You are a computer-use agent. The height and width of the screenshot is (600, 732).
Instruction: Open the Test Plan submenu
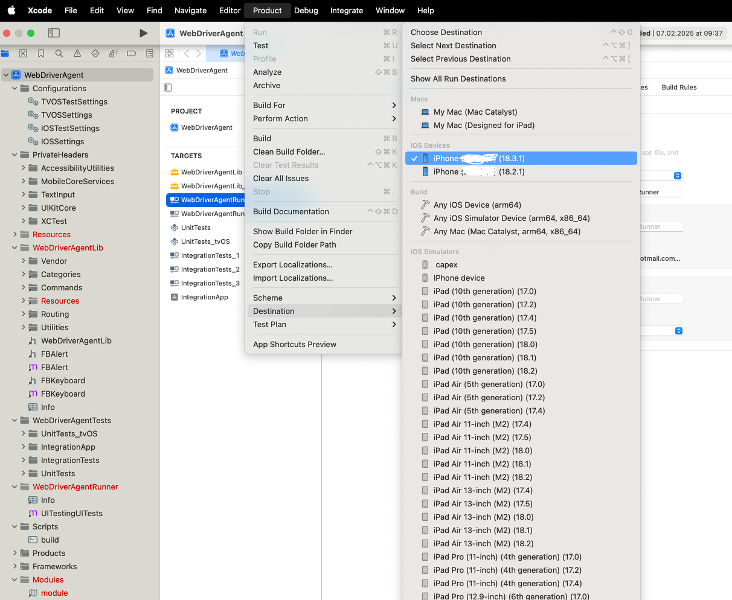(x=324, y=324)
